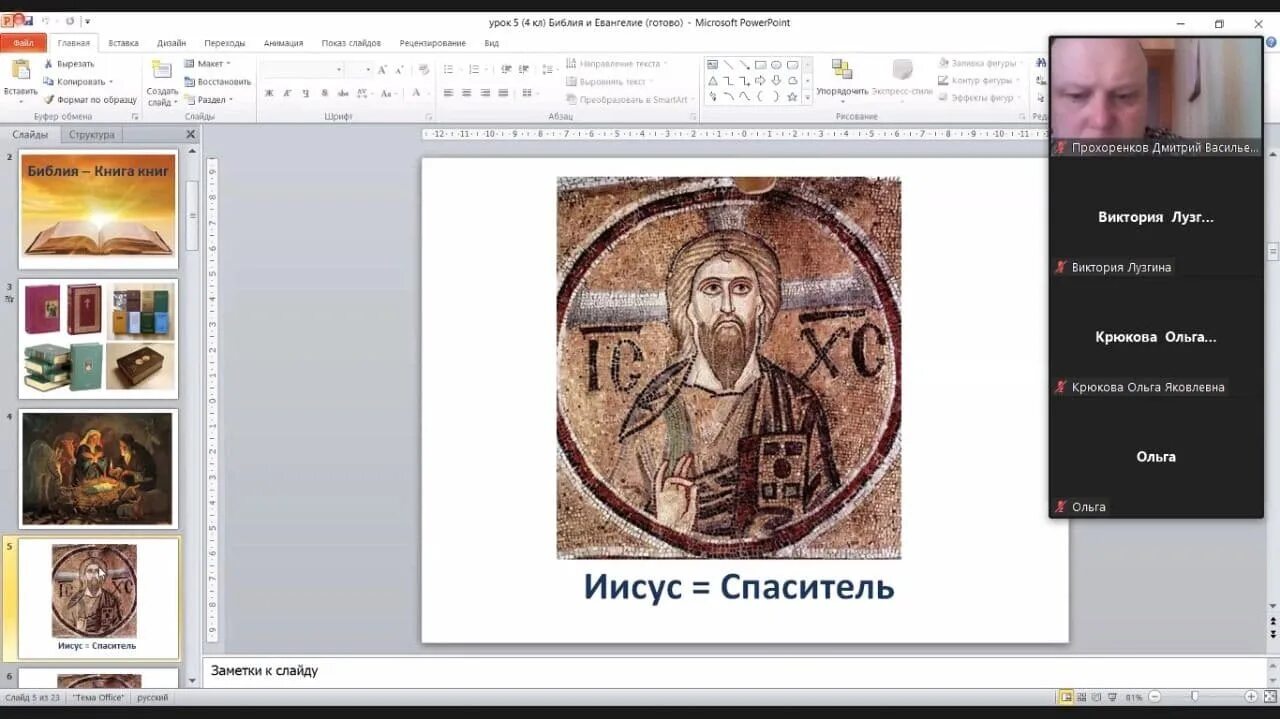The width and height of the screenshot is (1280, 719).
Task: Click Копировать in the clipboard group
Action: tap(76, 82)
